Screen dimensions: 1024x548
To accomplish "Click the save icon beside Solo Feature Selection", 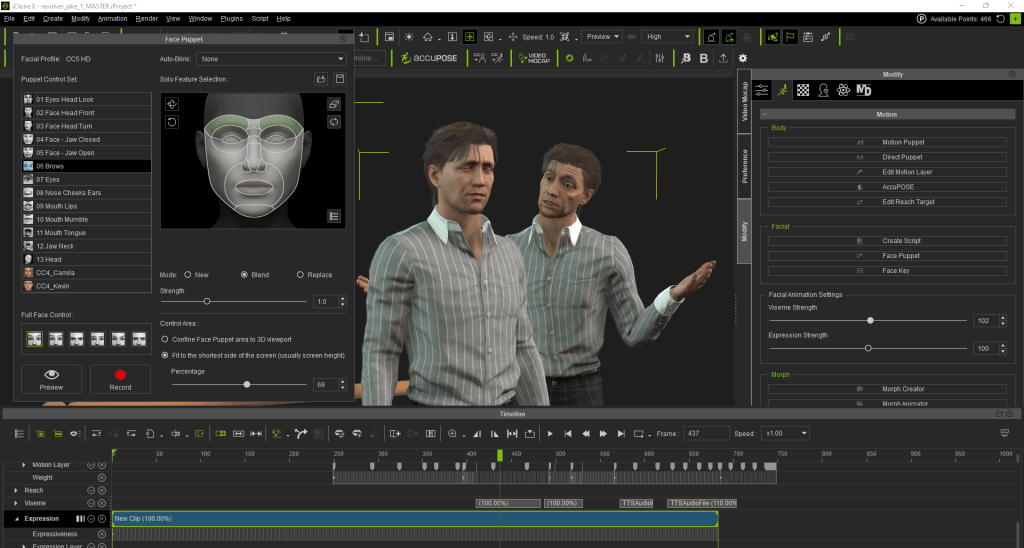I will (340, 79).
